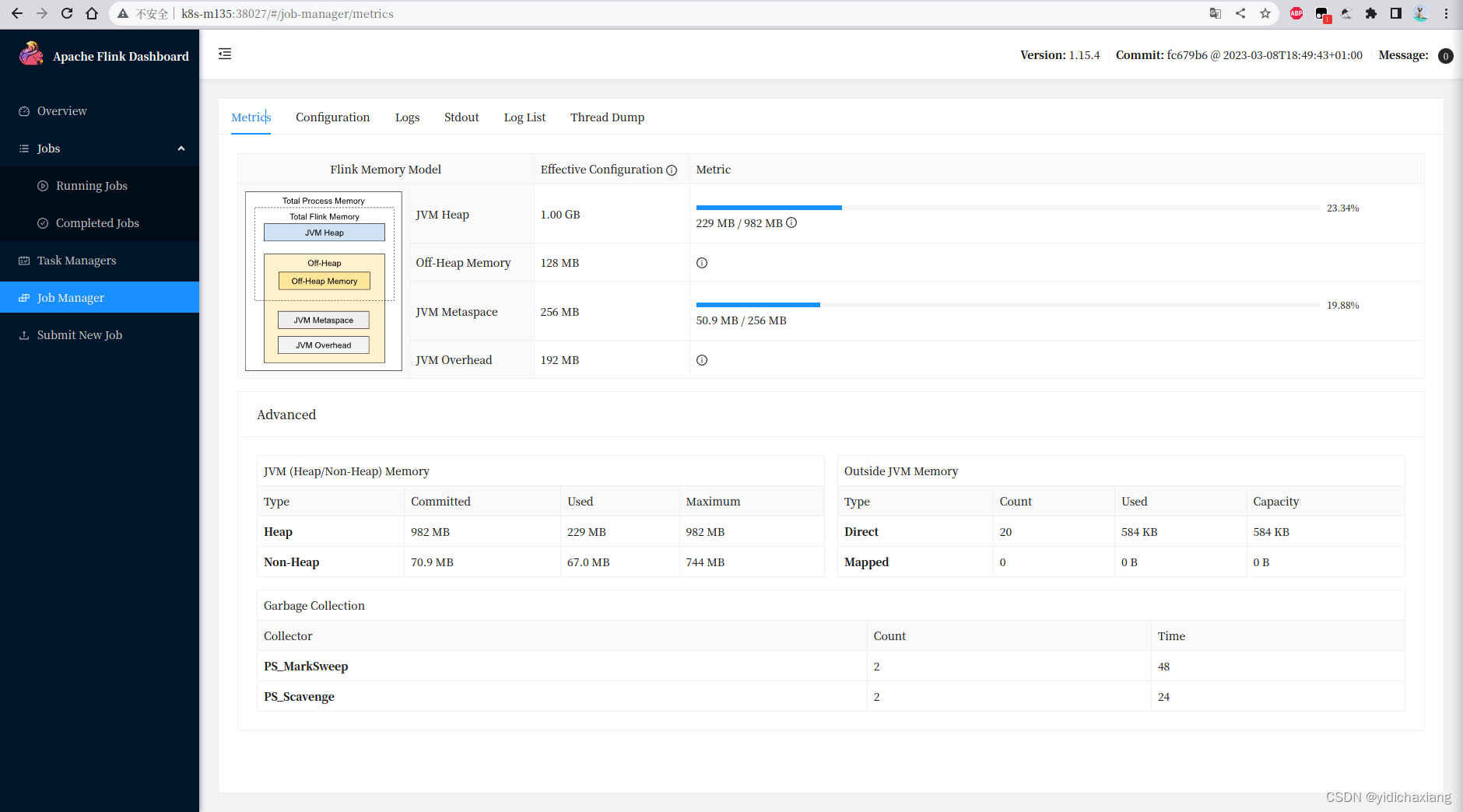Click the 23.34% heap usage value

click(1342, 208)
